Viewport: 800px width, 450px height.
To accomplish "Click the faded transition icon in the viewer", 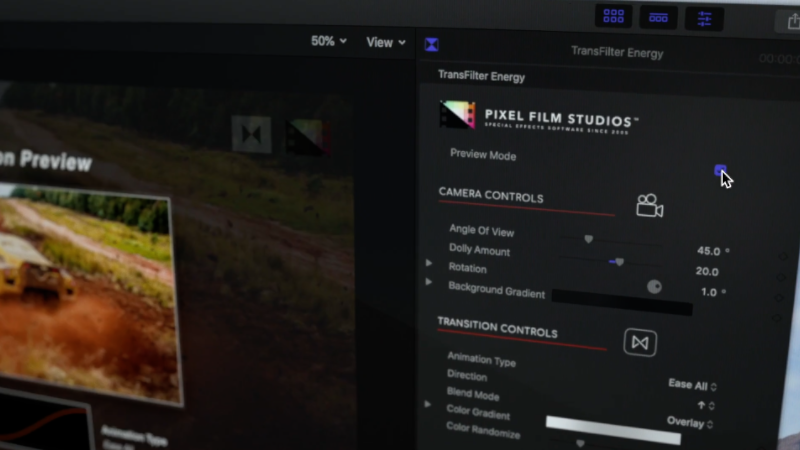I will (251, 134).
